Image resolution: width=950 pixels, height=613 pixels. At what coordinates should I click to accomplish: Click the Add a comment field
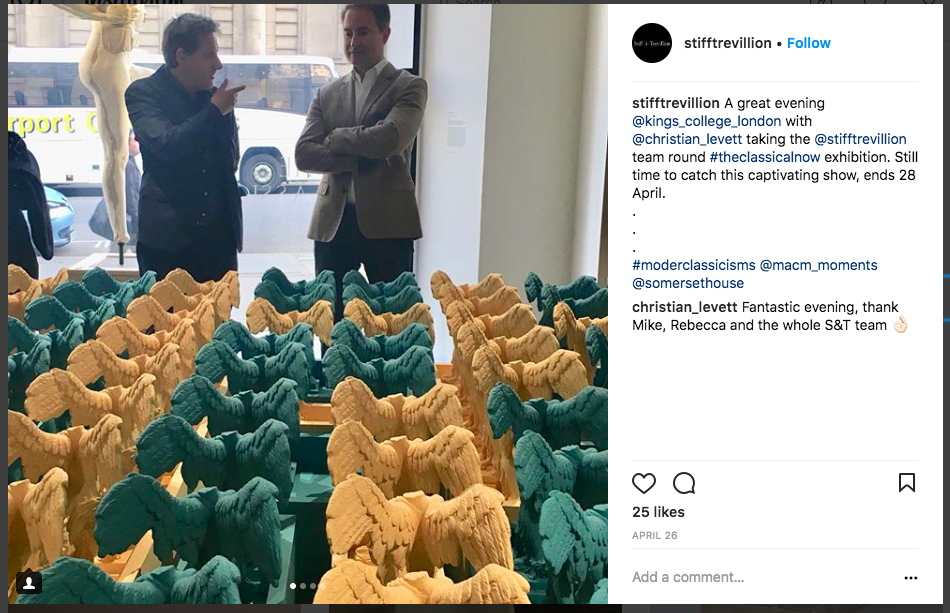click(x=763, y=577)
